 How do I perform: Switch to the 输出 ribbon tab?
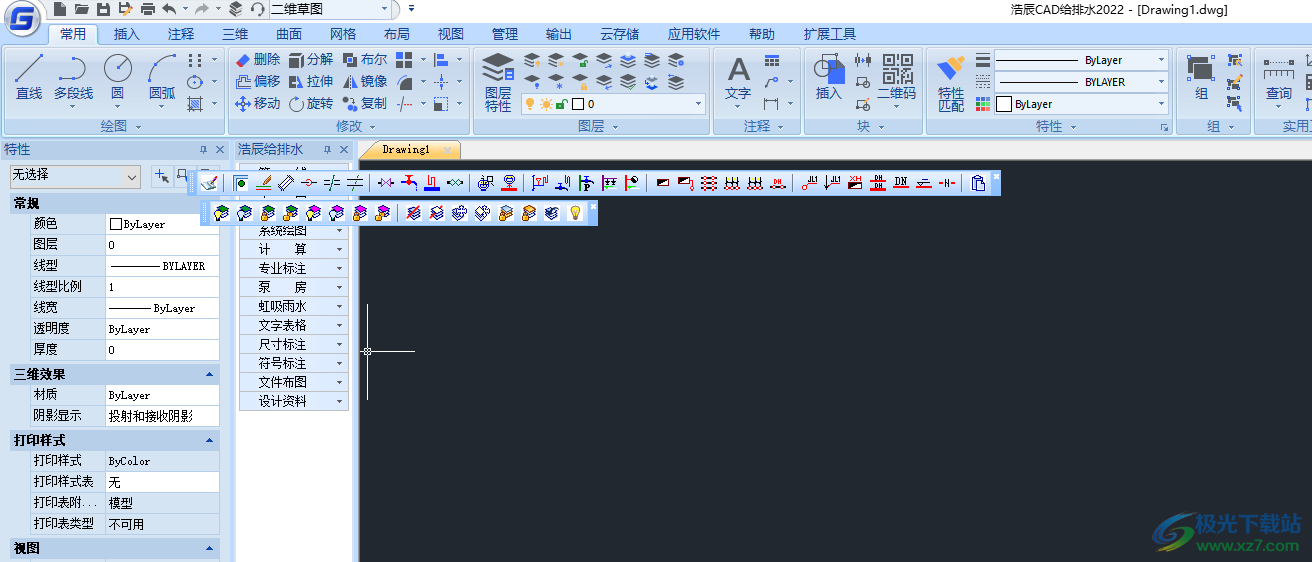pyautogui.click(x=559, y=34)
